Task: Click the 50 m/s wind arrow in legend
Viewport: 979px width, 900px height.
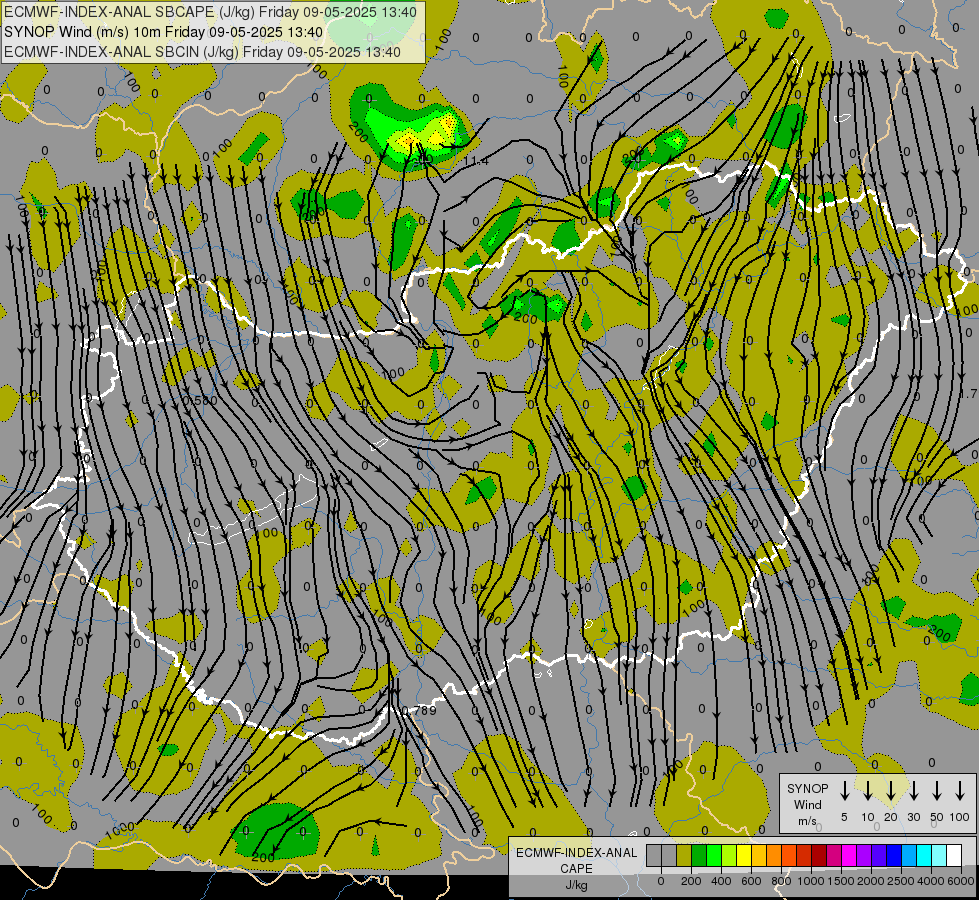Action: tap(937, 790)
